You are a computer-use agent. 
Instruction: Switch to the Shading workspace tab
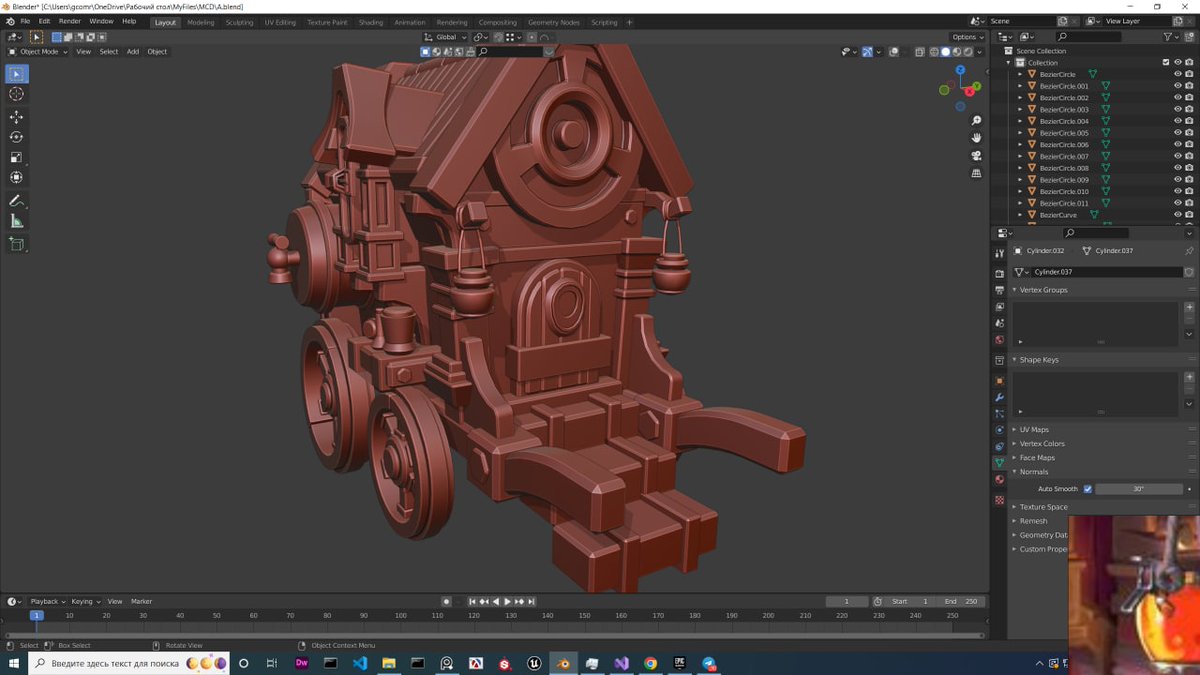click(370, 22)
